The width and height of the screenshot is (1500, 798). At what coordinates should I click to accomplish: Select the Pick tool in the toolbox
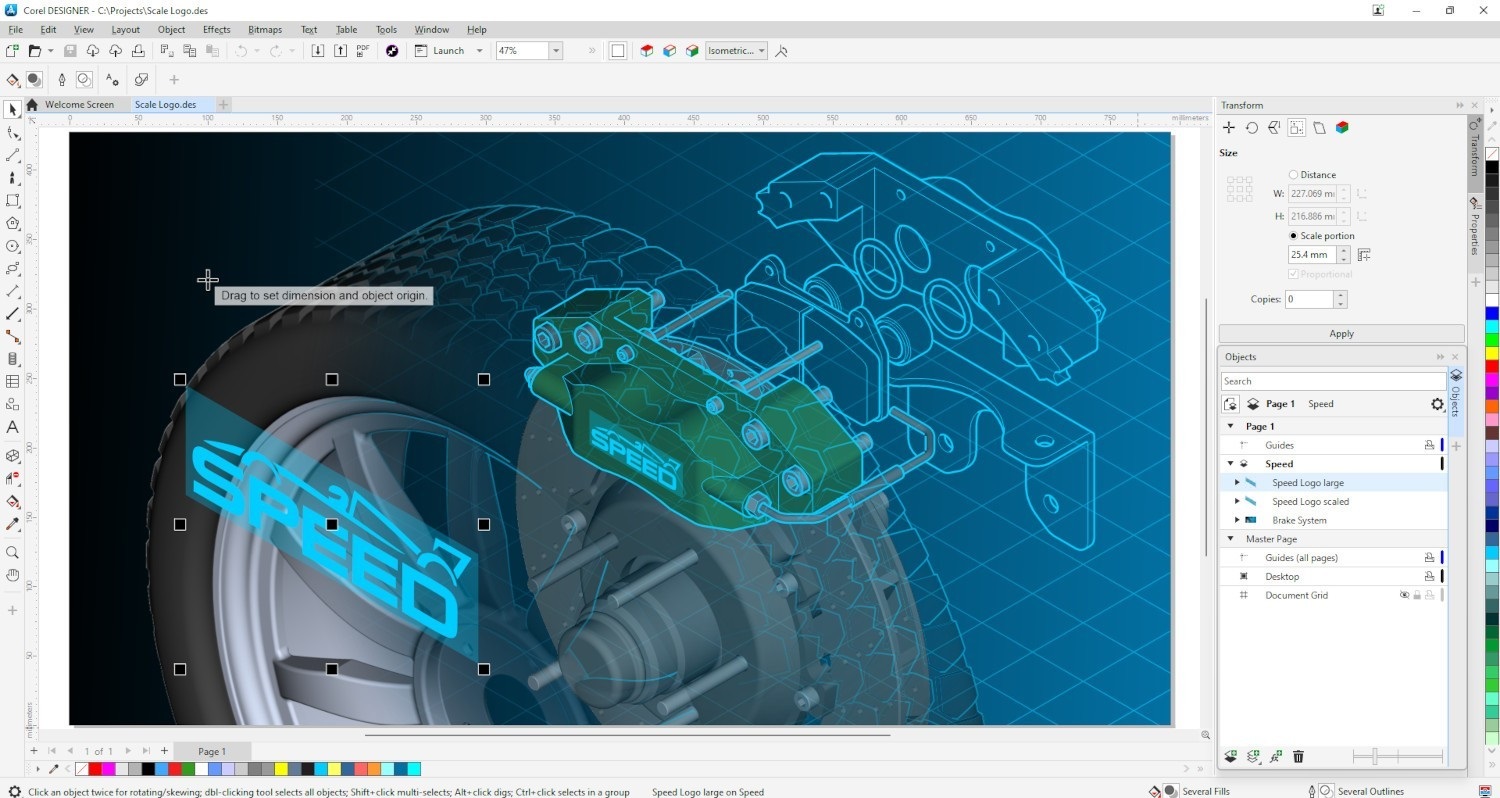pyautogui.click(x=13, y=110)
